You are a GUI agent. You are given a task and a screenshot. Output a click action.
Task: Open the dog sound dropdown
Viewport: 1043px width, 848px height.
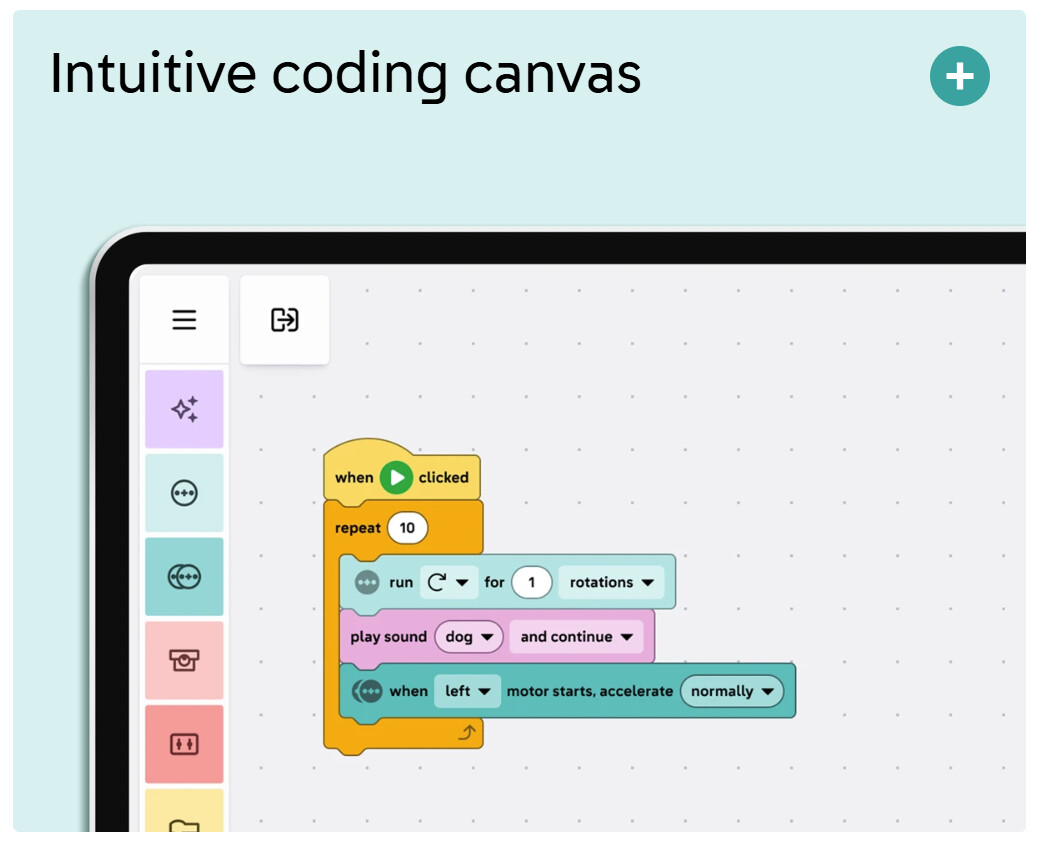tap(468, 637)
